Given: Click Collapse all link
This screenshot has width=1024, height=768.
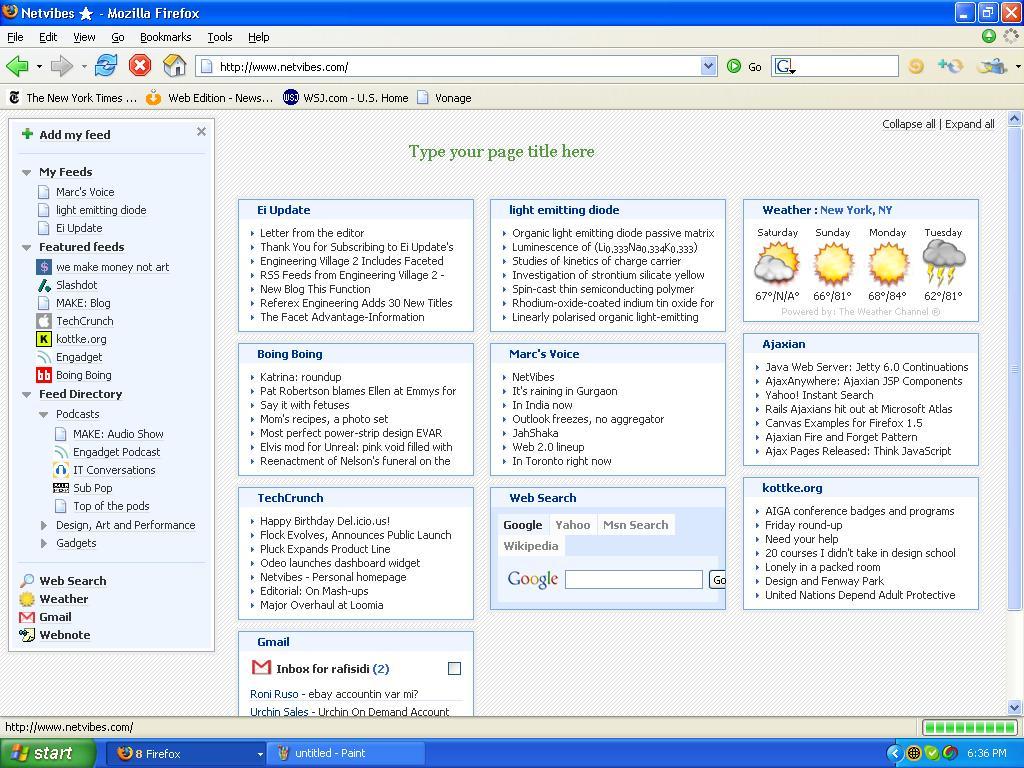Looking at the screenshot, I should tap(908, 124).
